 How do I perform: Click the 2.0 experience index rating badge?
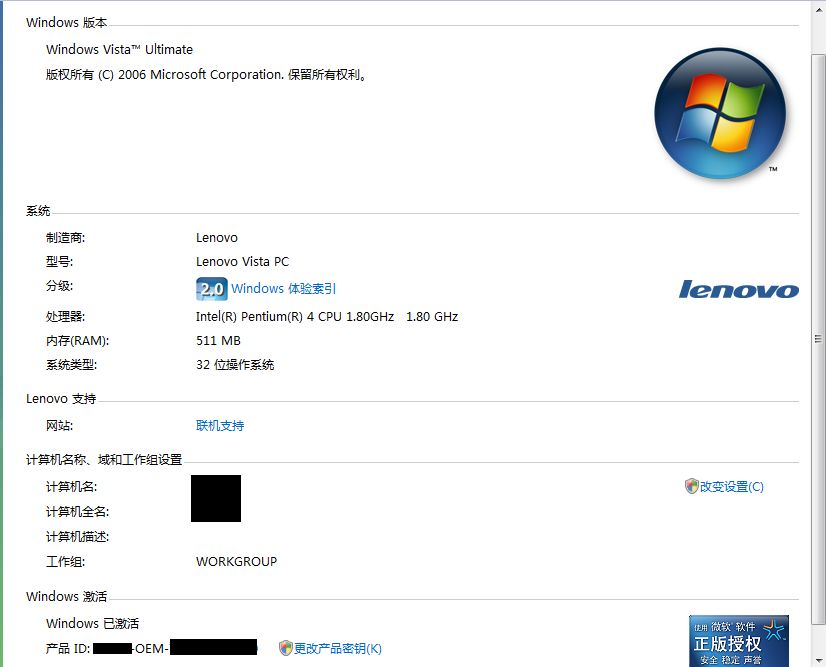pos(212,289)
